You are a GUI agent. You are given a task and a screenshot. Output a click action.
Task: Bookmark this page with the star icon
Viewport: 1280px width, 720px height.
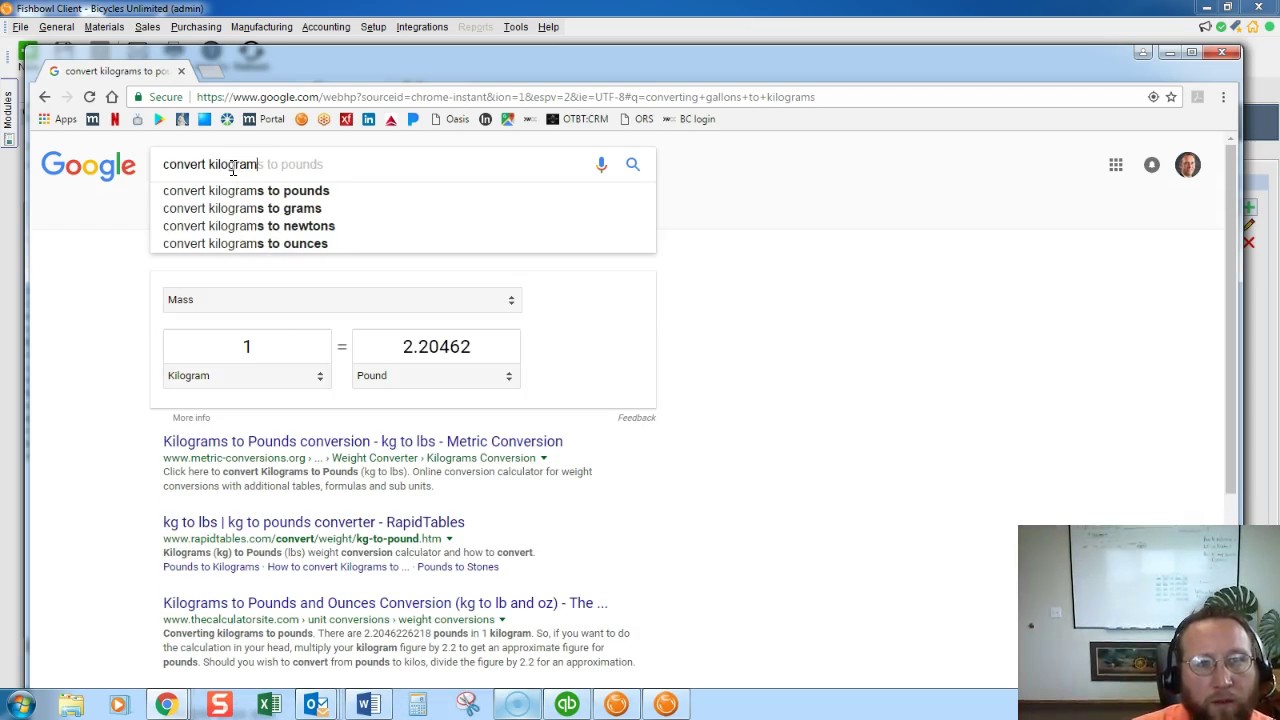[1171, 97]
